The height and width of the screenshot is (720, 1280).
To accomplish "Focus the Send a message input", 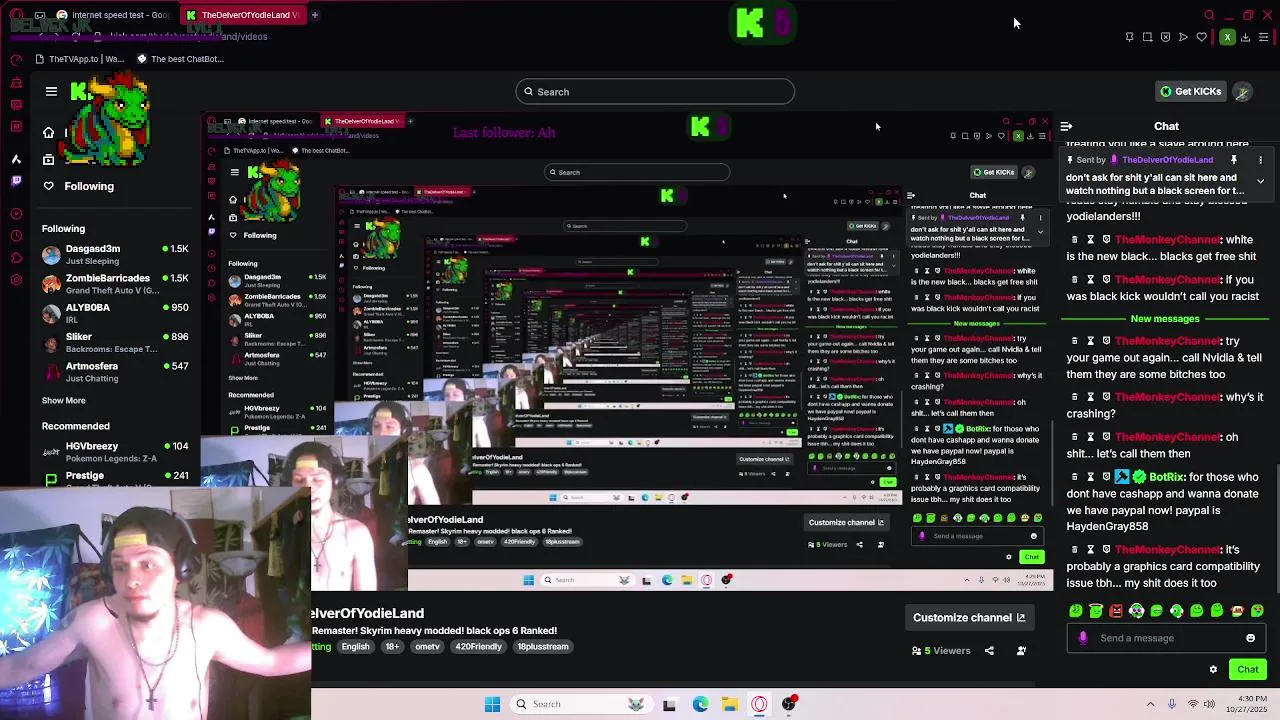I will [x=1165, y=638].
